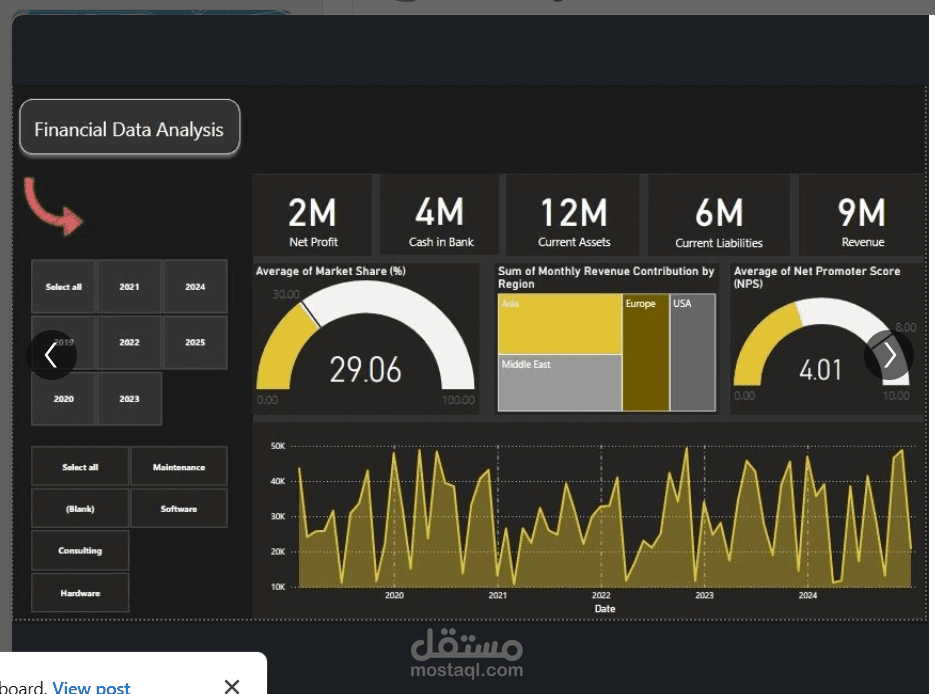Toggle the 2024 year slicer tile
Viewport: 935px width, 694px height.
[195, 287]
